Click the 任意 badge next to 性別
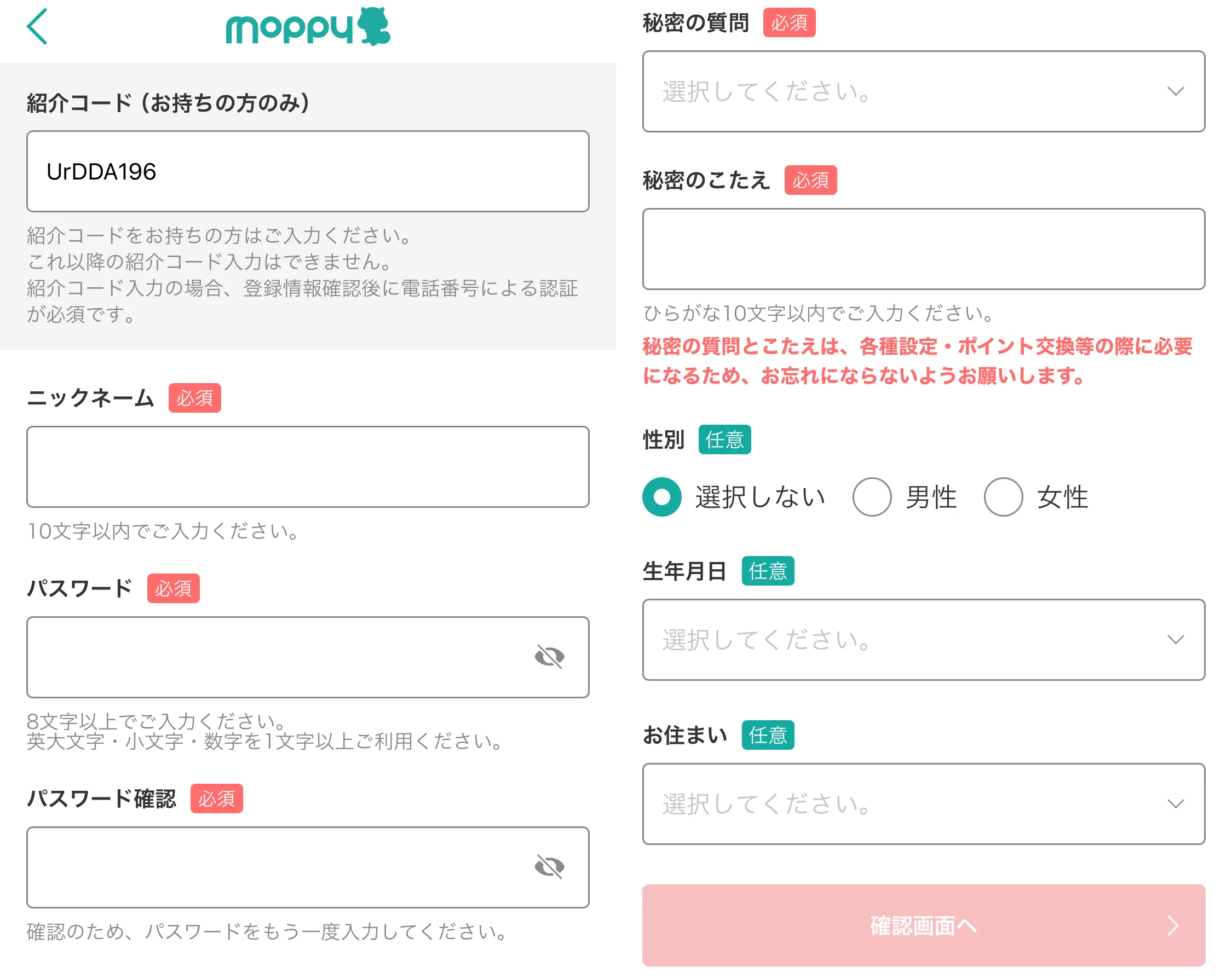1232x978 pixels. tap(724, 439)
